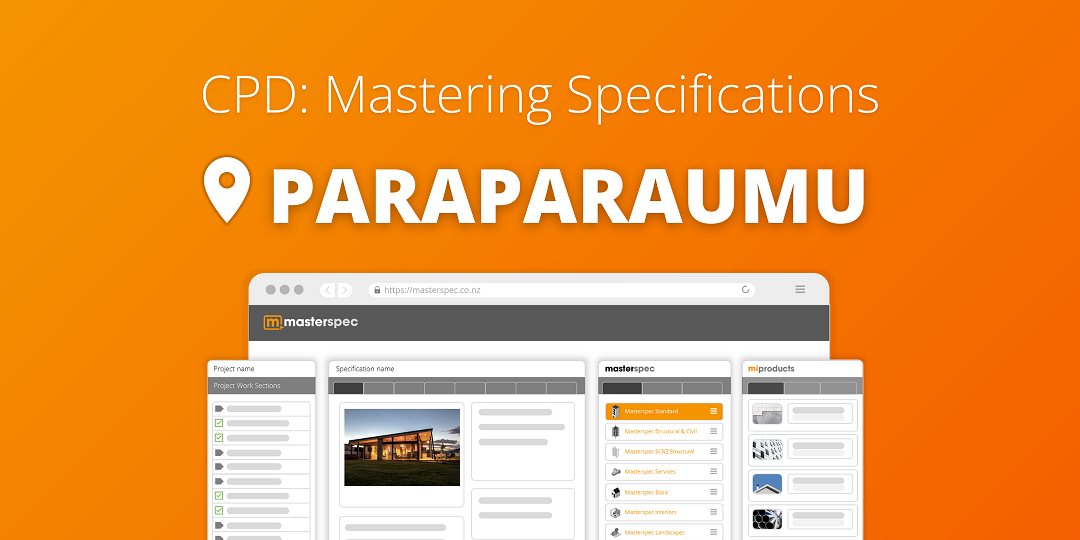
Task: Open the Masterspec Structural & Civil library
Action: (664, 431)
